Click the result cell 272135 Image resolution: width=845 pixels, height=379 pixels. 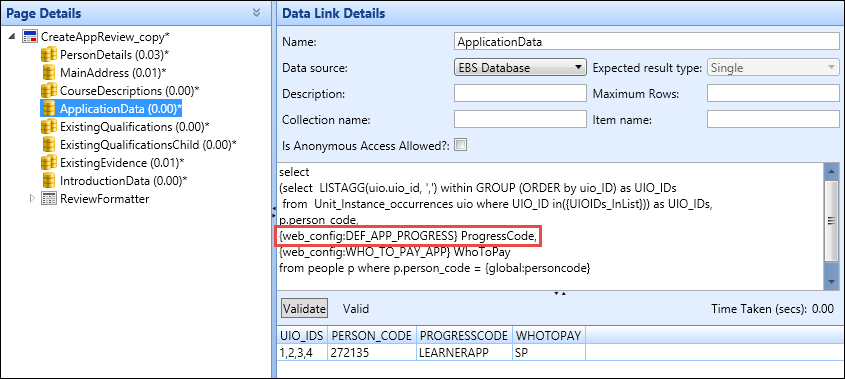point(371,353)
